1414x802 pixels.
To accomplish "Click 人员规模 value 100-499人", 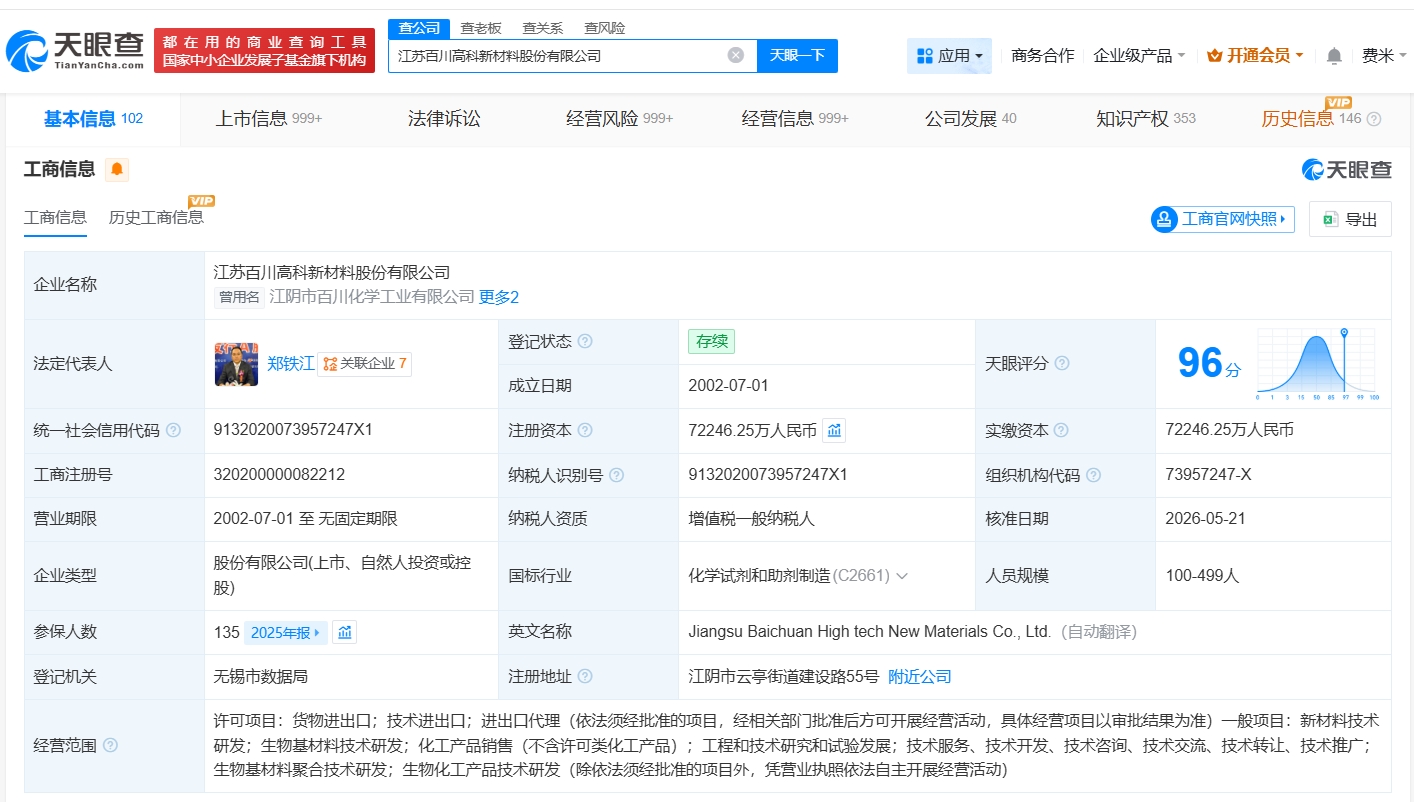I will [x=1202, y=576].
